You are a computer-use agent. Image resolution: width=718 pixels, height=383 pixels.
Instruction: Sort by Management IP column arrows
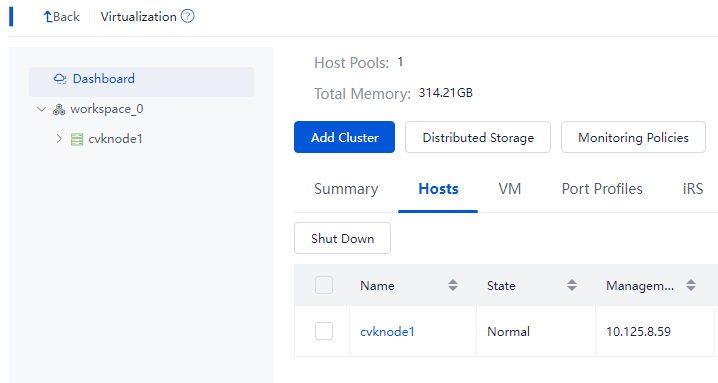click(x=691, y=285)
